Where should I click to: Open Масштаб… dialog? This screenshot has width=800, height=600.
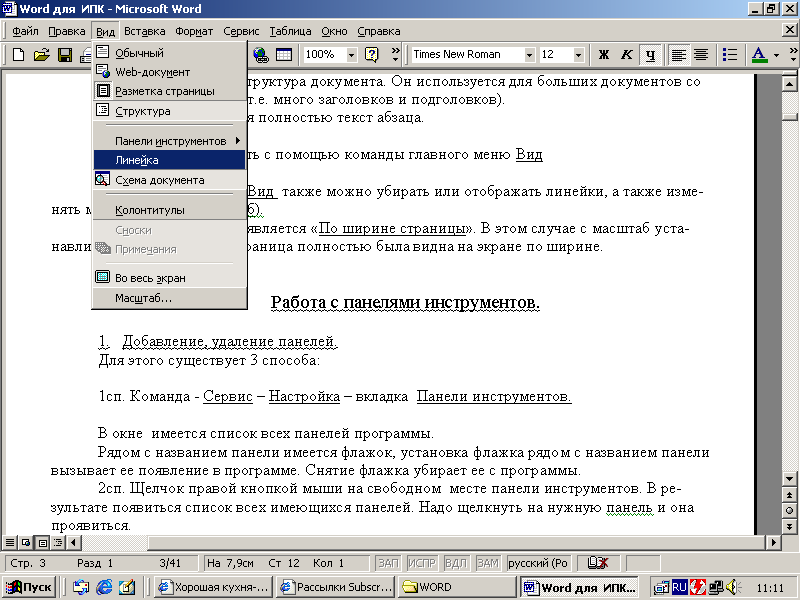pos(169,298)
